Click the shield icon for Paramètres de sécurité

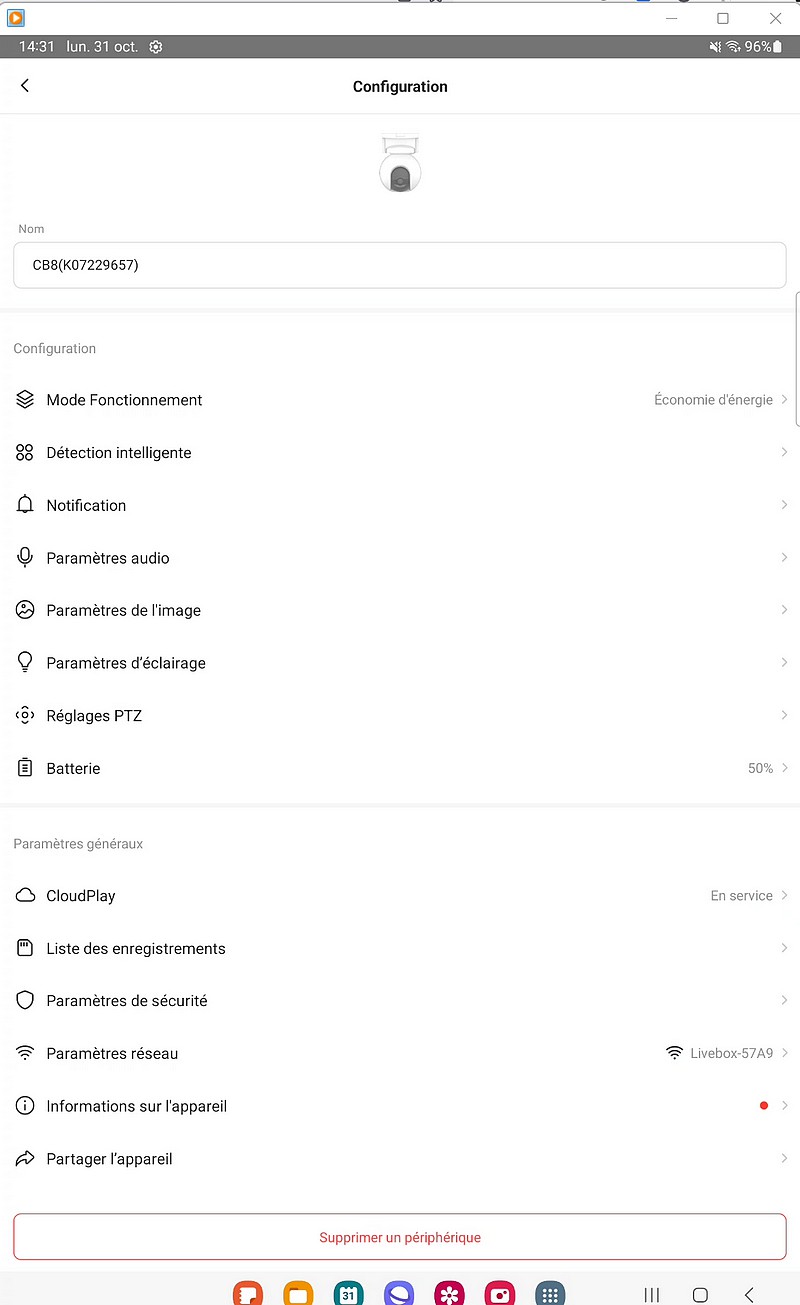(x=25, y=1001)
